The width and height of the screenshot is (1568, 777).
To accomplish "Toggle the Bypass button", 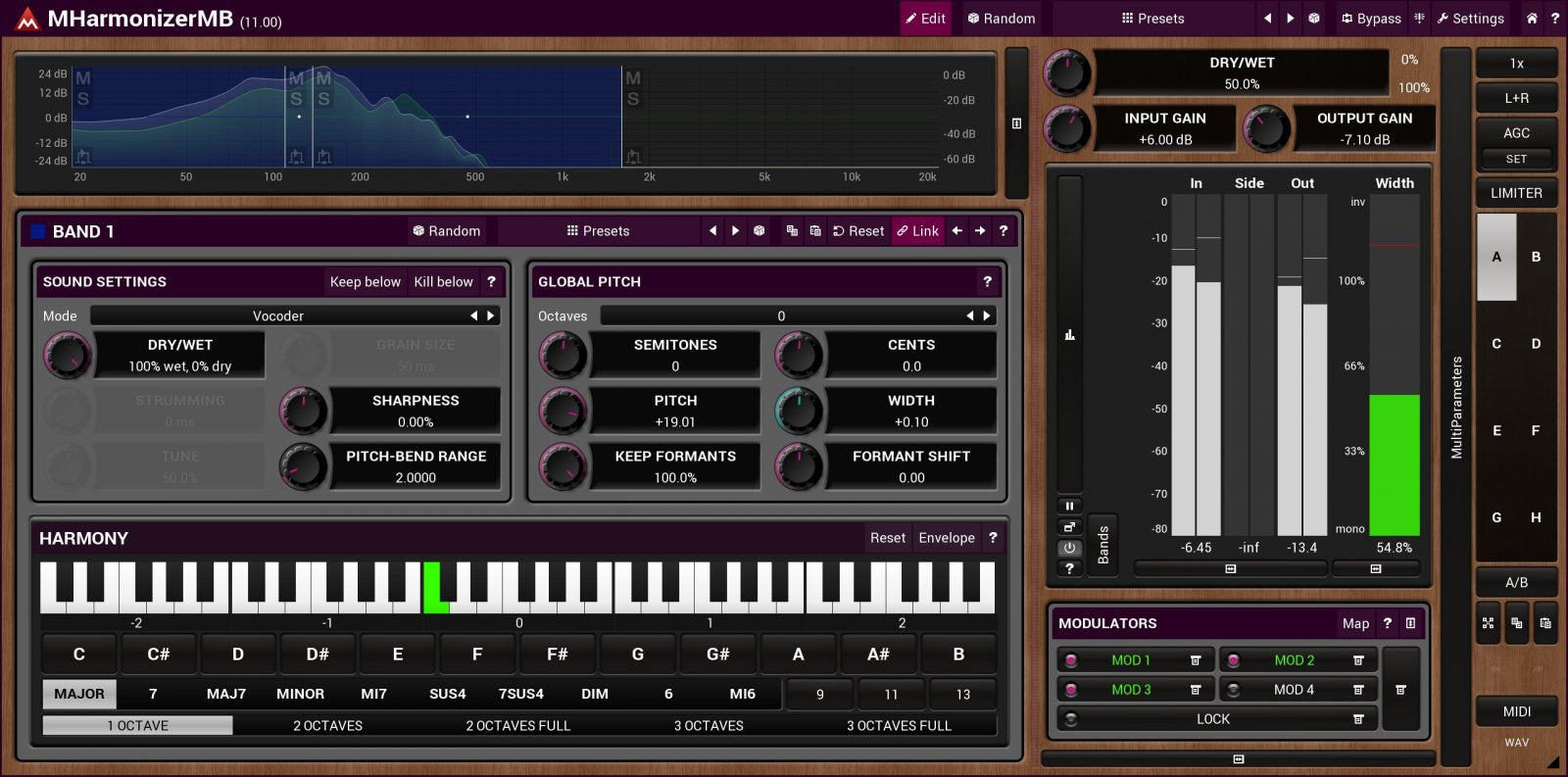I will (x=1371, y=18).
